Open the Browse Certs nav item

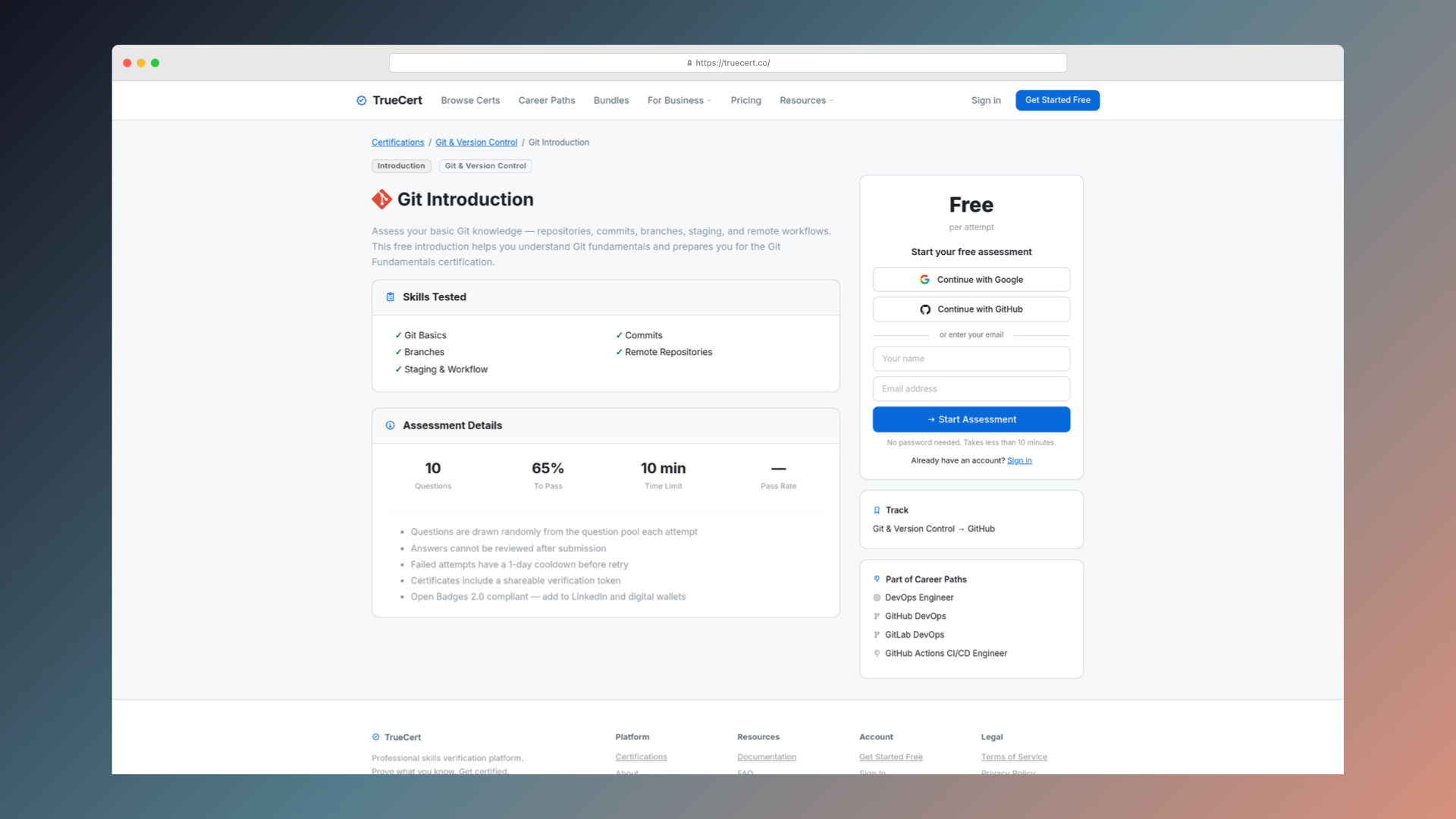coord(470,100)
